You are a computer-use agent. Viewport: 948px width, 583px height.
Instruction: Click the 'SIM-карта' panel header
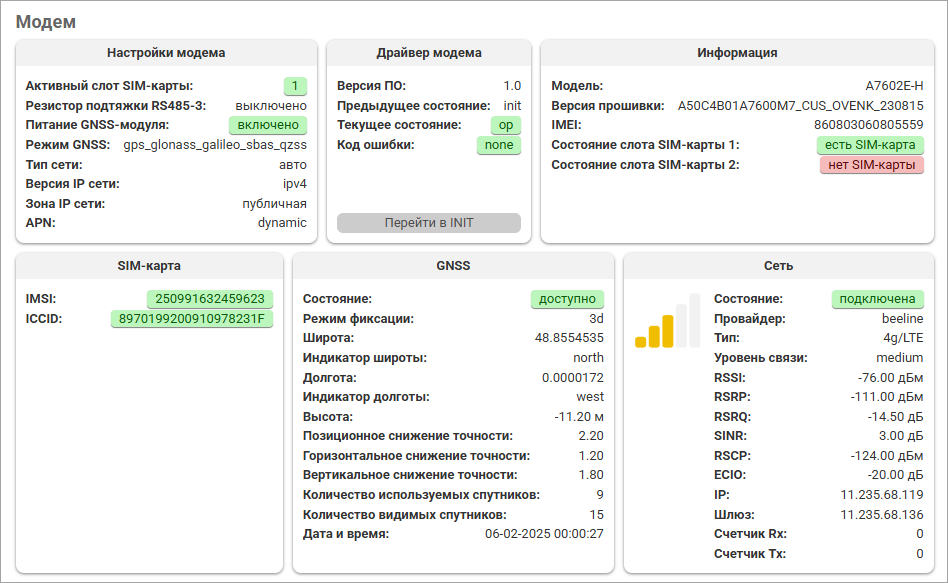tap(149, 266)
